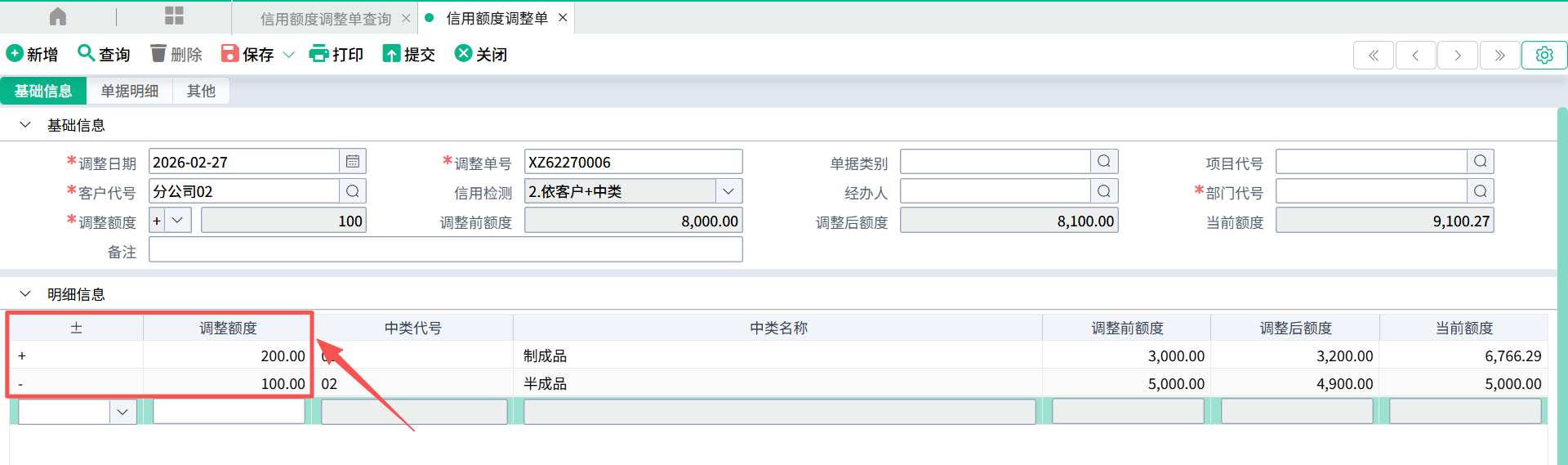This screenshot has height=465, width=1568.
Task: Collapse the 明细信息 section
Action: point(25,294)
